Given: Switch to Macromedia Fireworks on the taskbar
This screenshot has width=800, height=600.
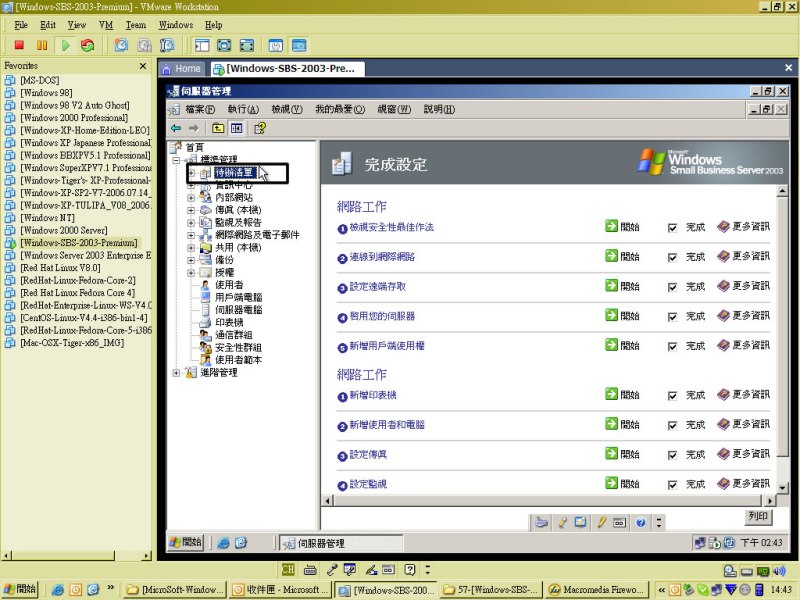Looking at the screenshot, I should pyautogui.click(x=597, y=590).
